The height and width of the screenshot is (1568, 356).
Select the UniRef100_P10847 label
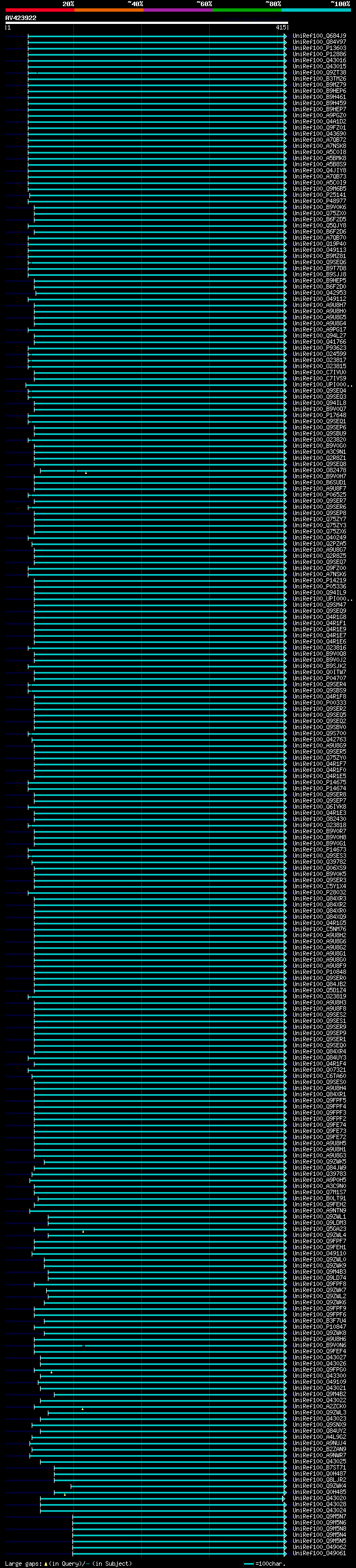coord(319,1327)
